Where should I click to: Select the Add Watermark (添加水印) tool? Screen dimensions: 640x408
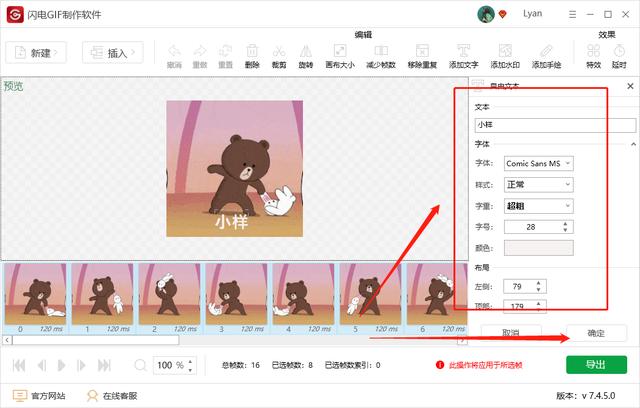[505, 51]
